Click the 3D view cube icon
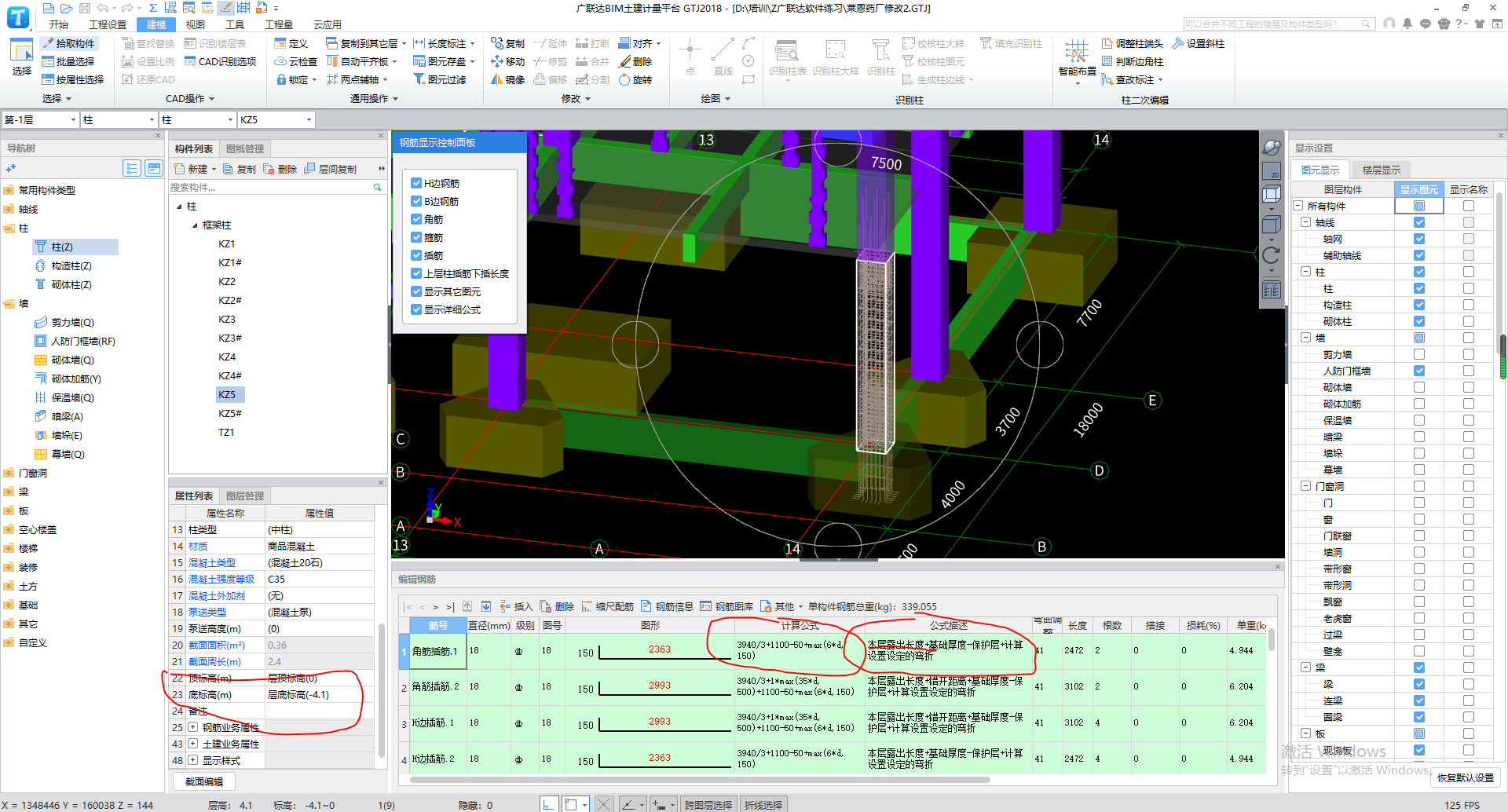Image resolution: width=1508 pixels, height=812 pixels. [x=1271, y=193]
